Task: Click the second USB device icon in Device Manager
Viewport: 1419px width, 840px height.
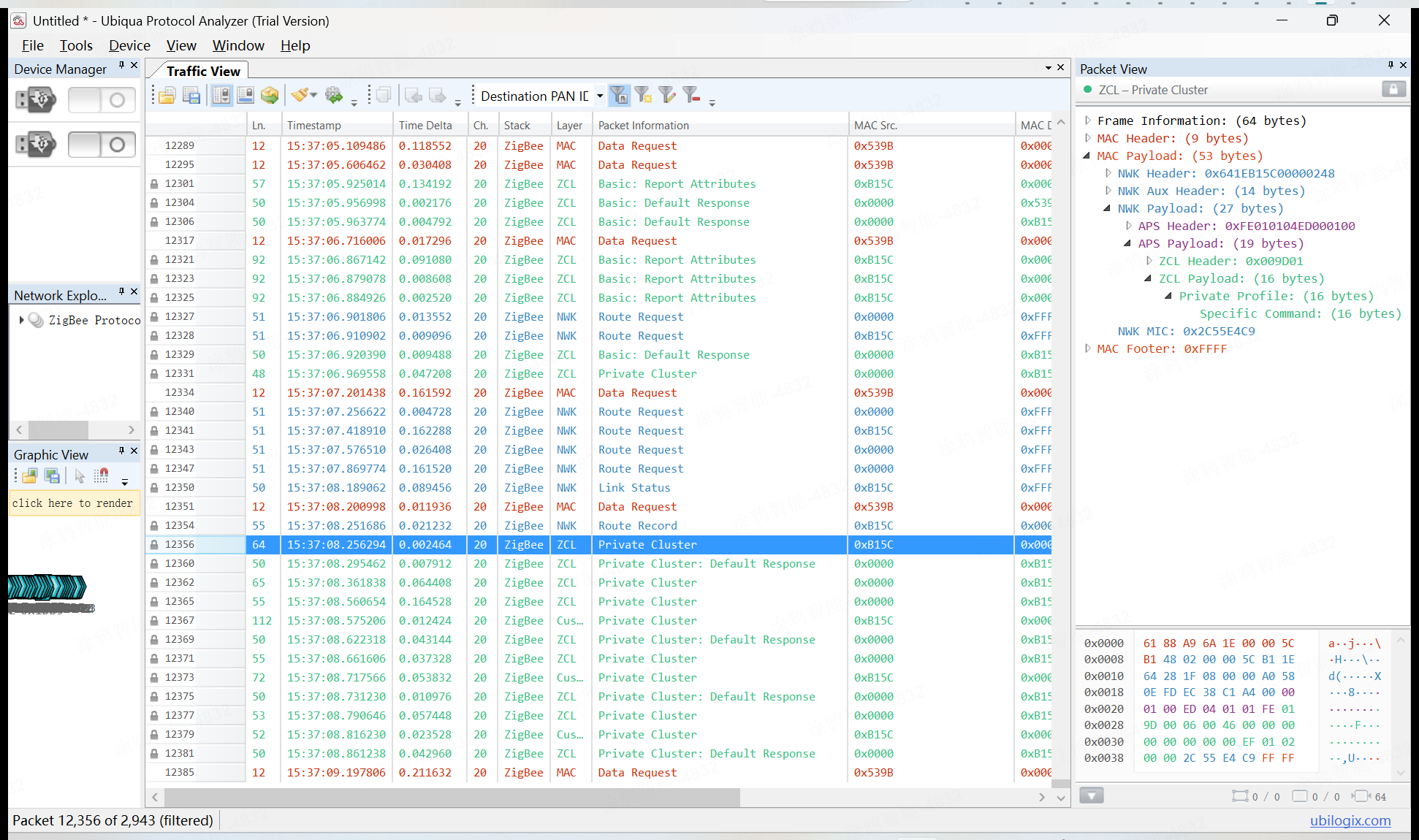Action: [36, 145]
